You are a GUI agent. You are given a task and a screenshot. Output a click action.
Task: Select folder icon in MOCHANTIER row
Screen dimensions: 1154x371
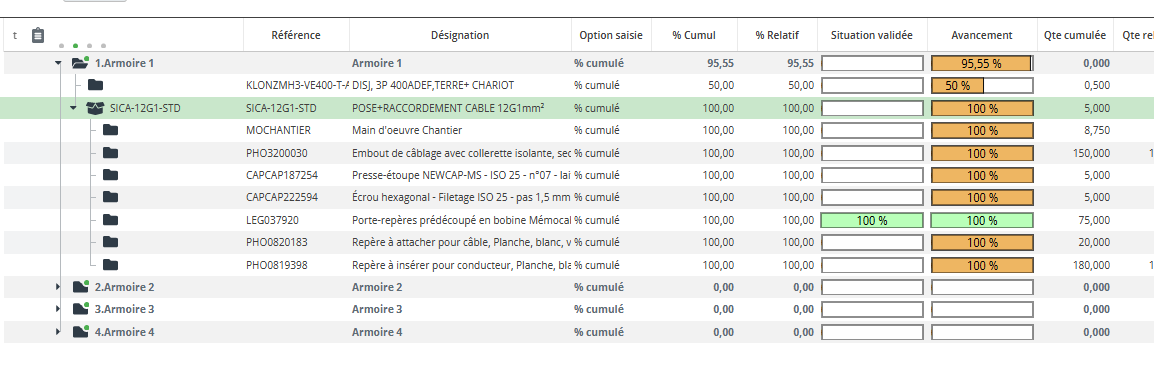pos(110,130)
